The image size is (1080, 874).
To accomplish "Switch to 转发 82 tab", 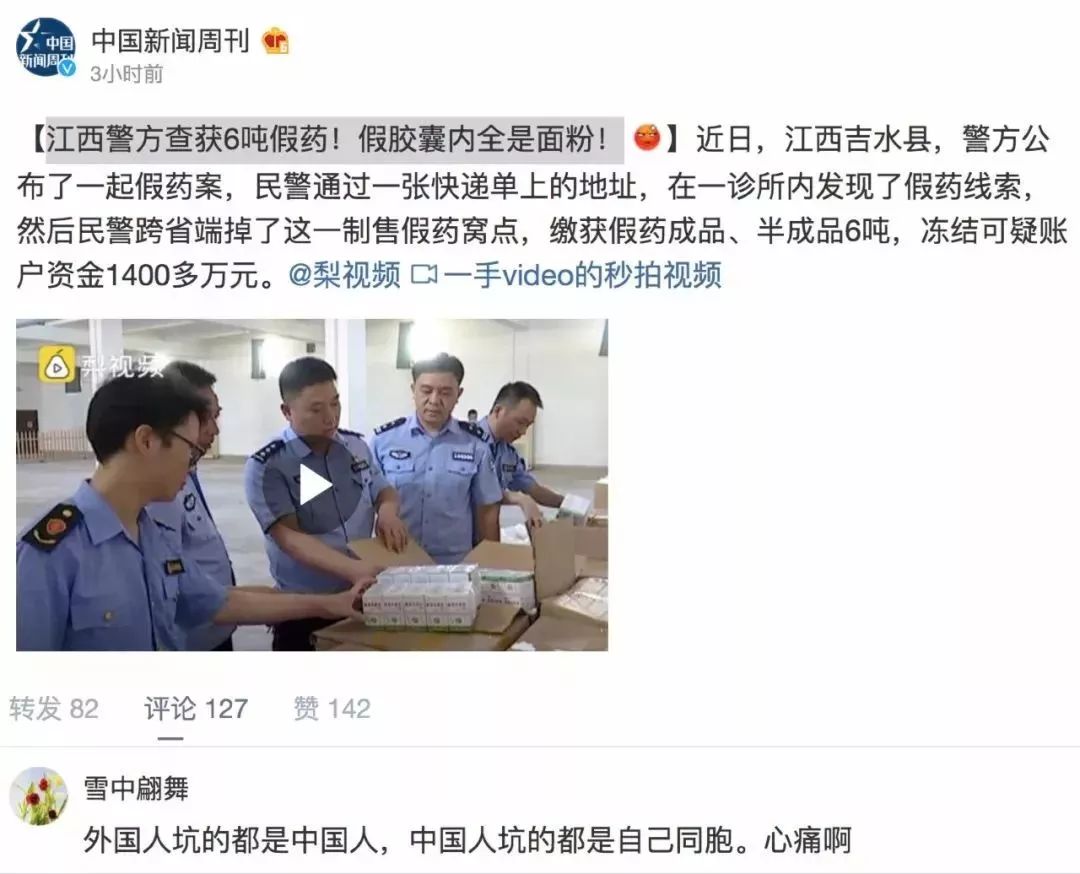I will (x=54, y=709).
